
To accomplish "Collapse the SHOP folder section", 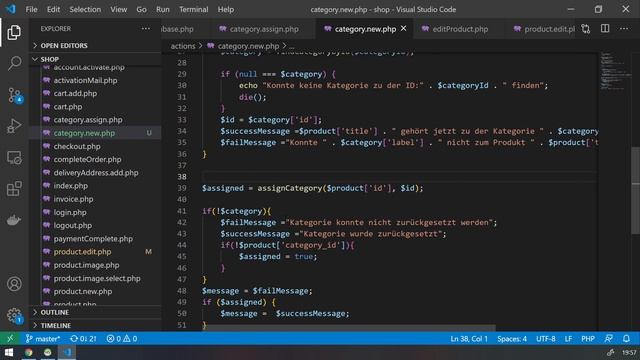I will (x=95, y=59).
